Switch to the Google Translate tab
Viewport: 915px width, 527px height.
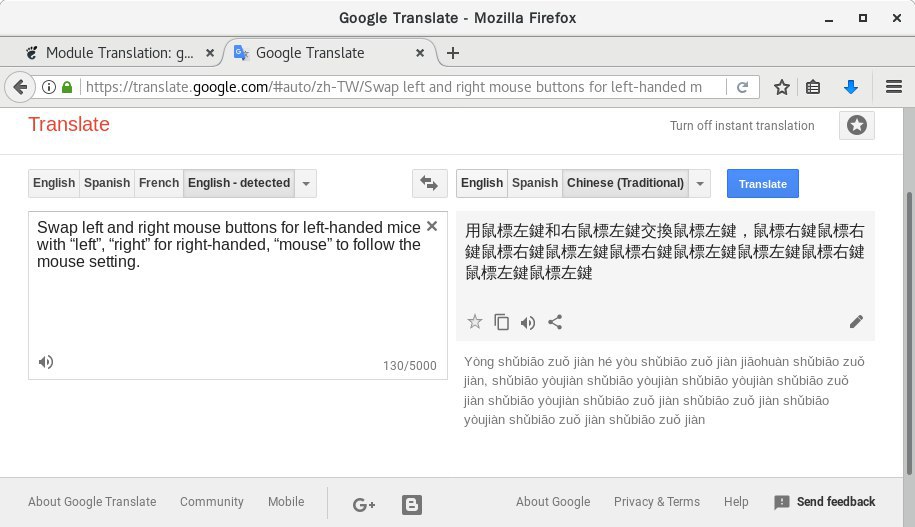330,53
